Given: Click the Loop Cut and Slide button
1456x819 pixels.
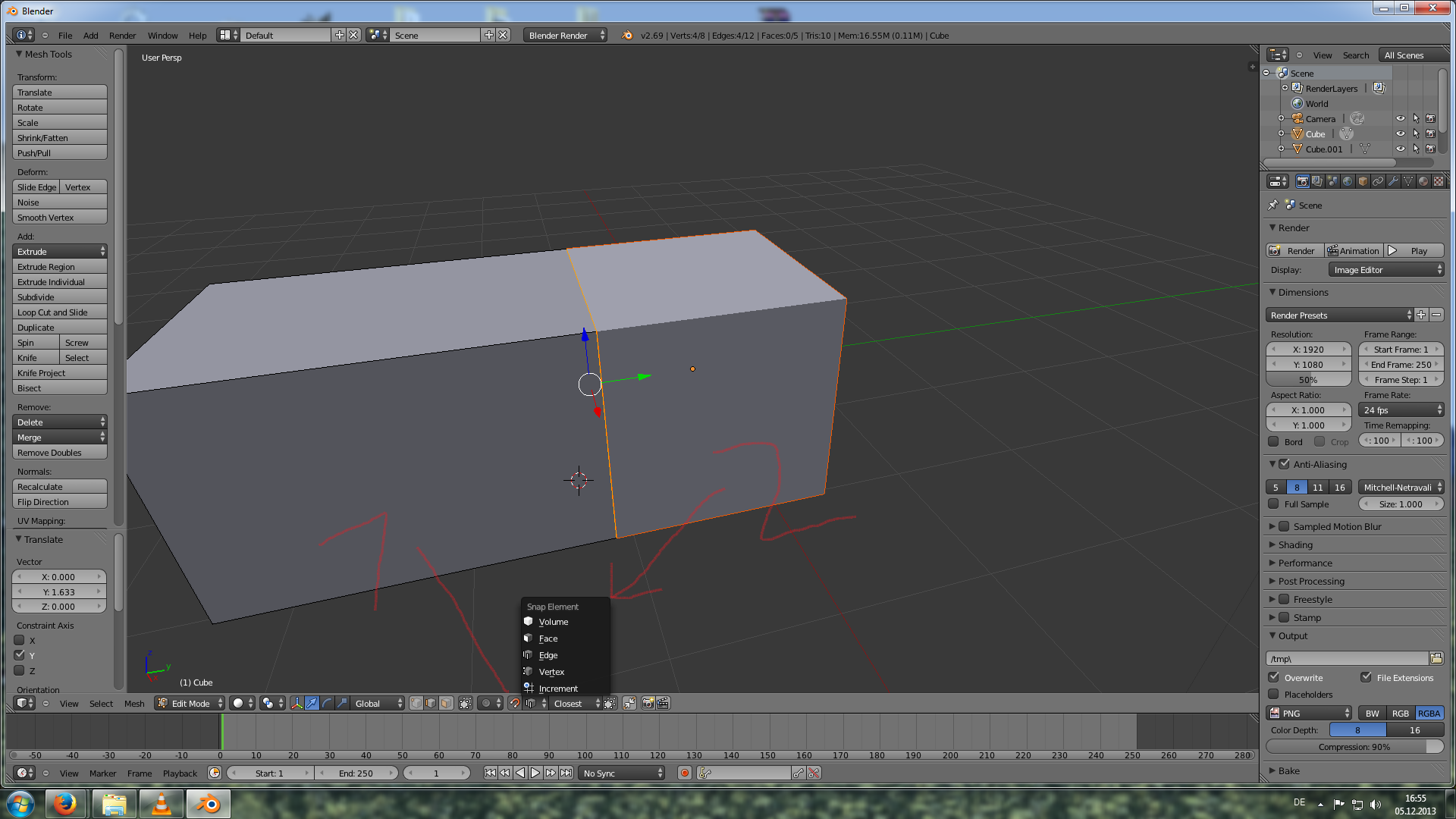Looking at the screenshot, I should (59, 312).
